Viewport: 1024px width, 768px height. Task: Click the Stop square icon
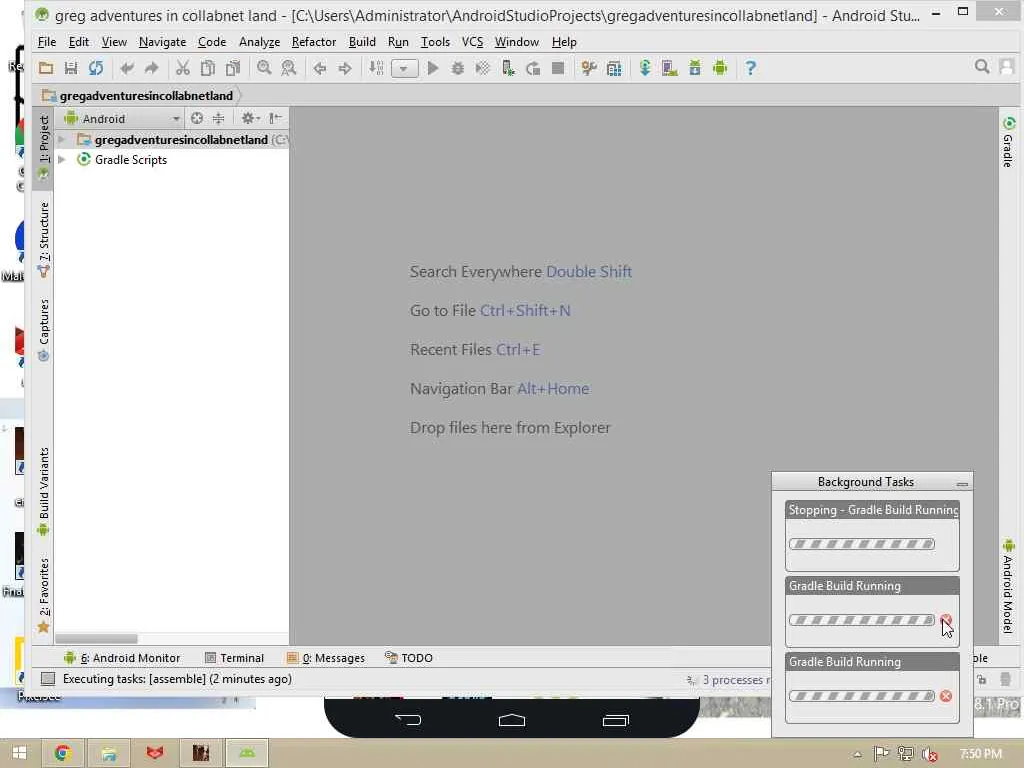[558, 68]
